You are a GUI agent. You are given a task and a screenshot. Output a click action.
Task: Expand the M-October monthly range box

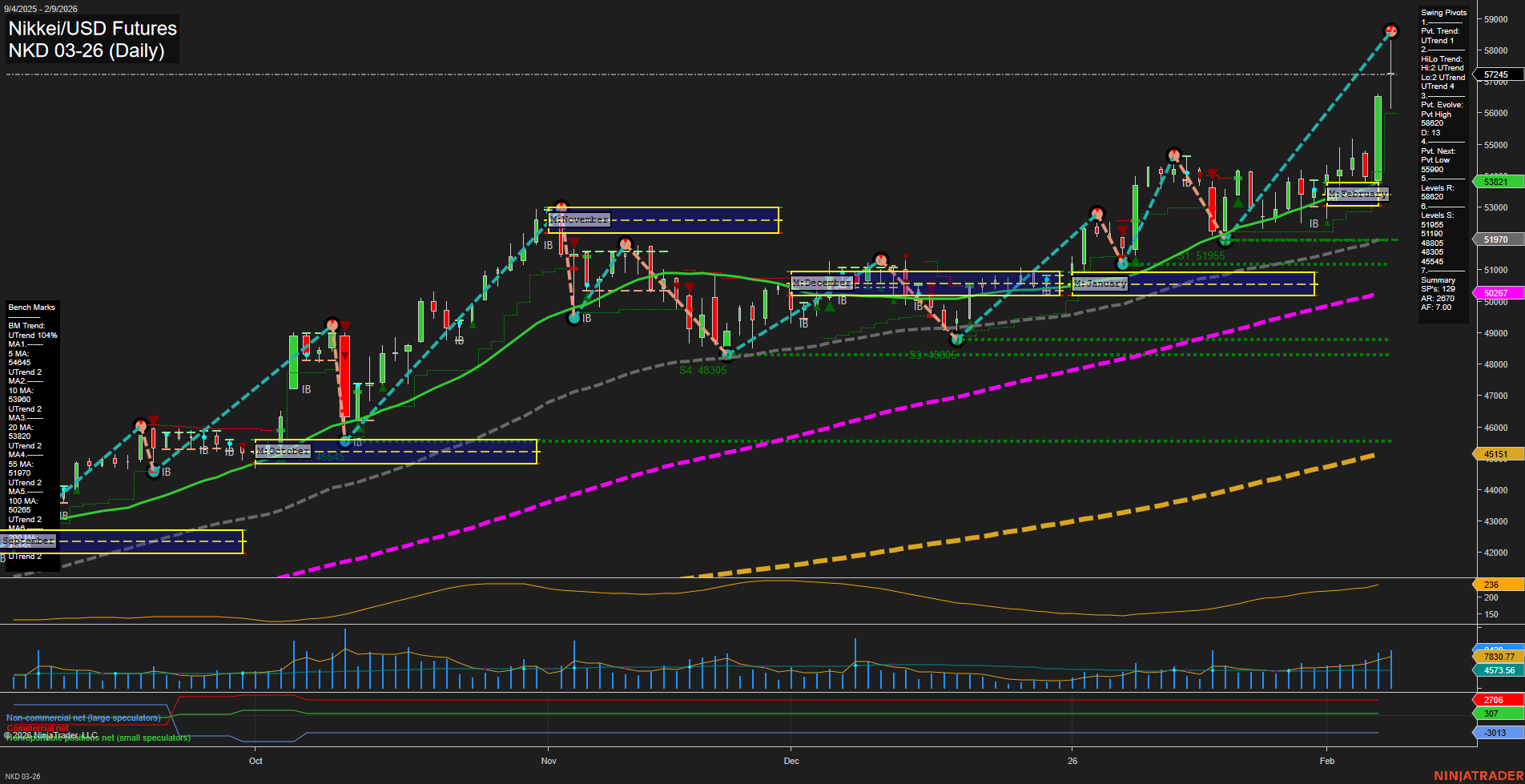point(282,451)
